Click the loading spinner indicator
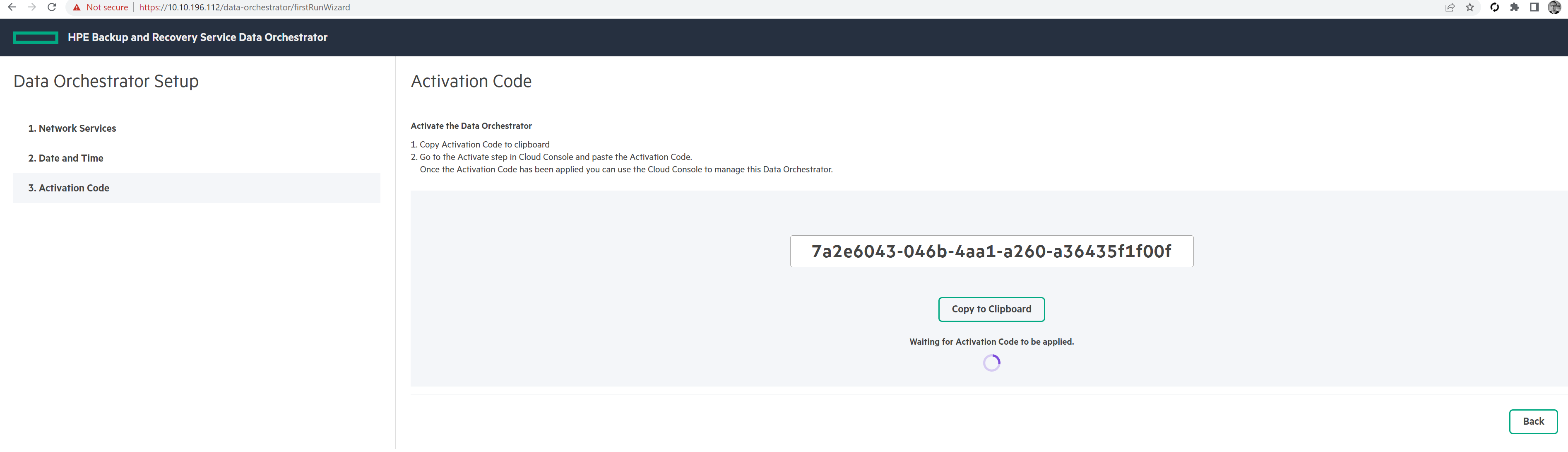The image size is (1568, 452). click(x=991, y=363)
